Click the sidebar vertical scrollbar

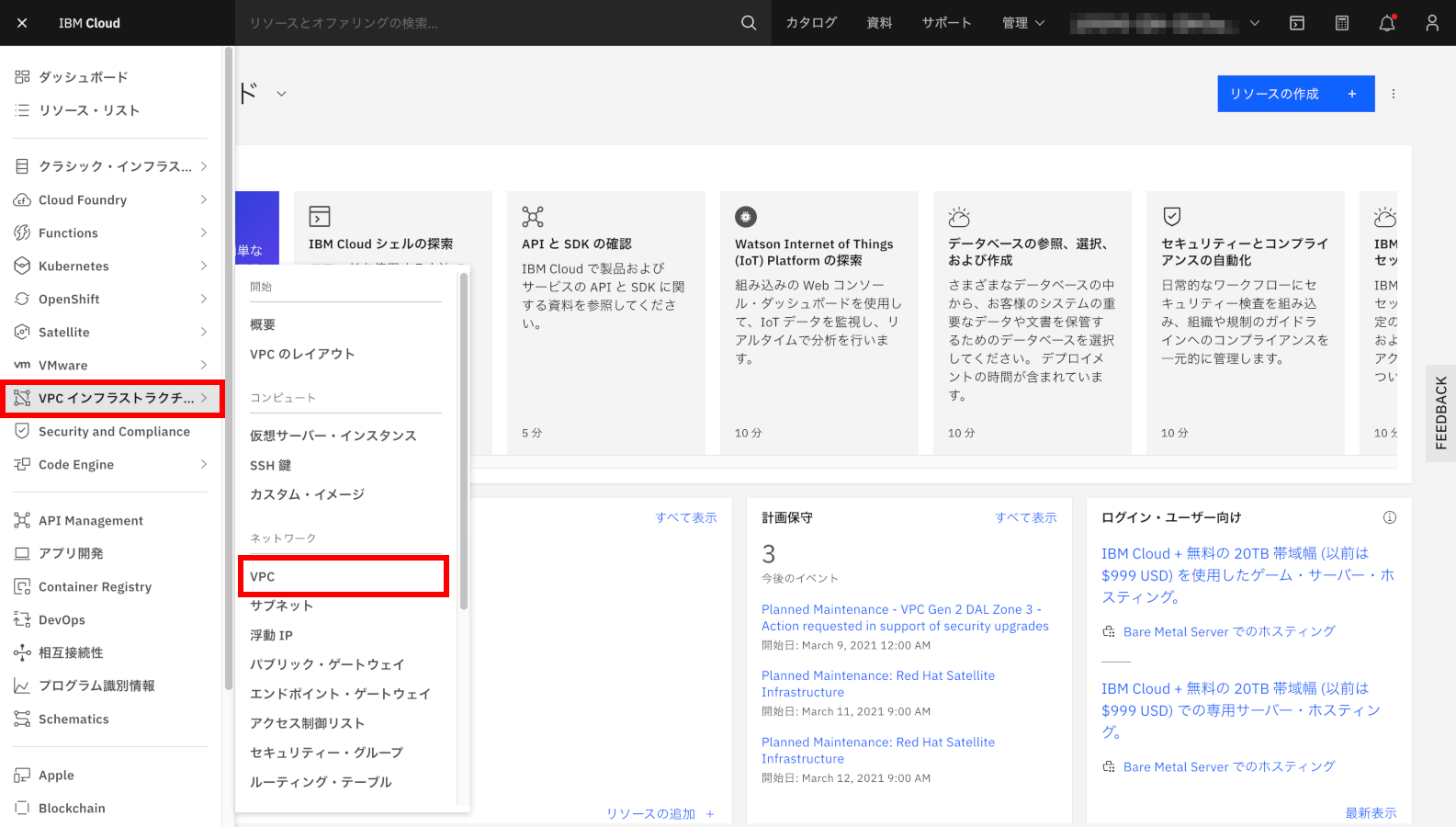tap(229, 368)
